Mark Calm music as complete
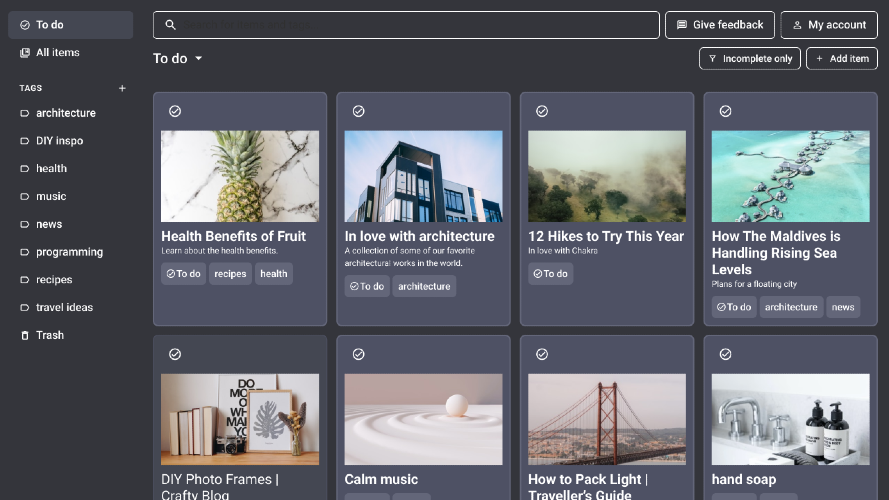The image size is (889, 500). pyautogui.click(x=358, y=354)
